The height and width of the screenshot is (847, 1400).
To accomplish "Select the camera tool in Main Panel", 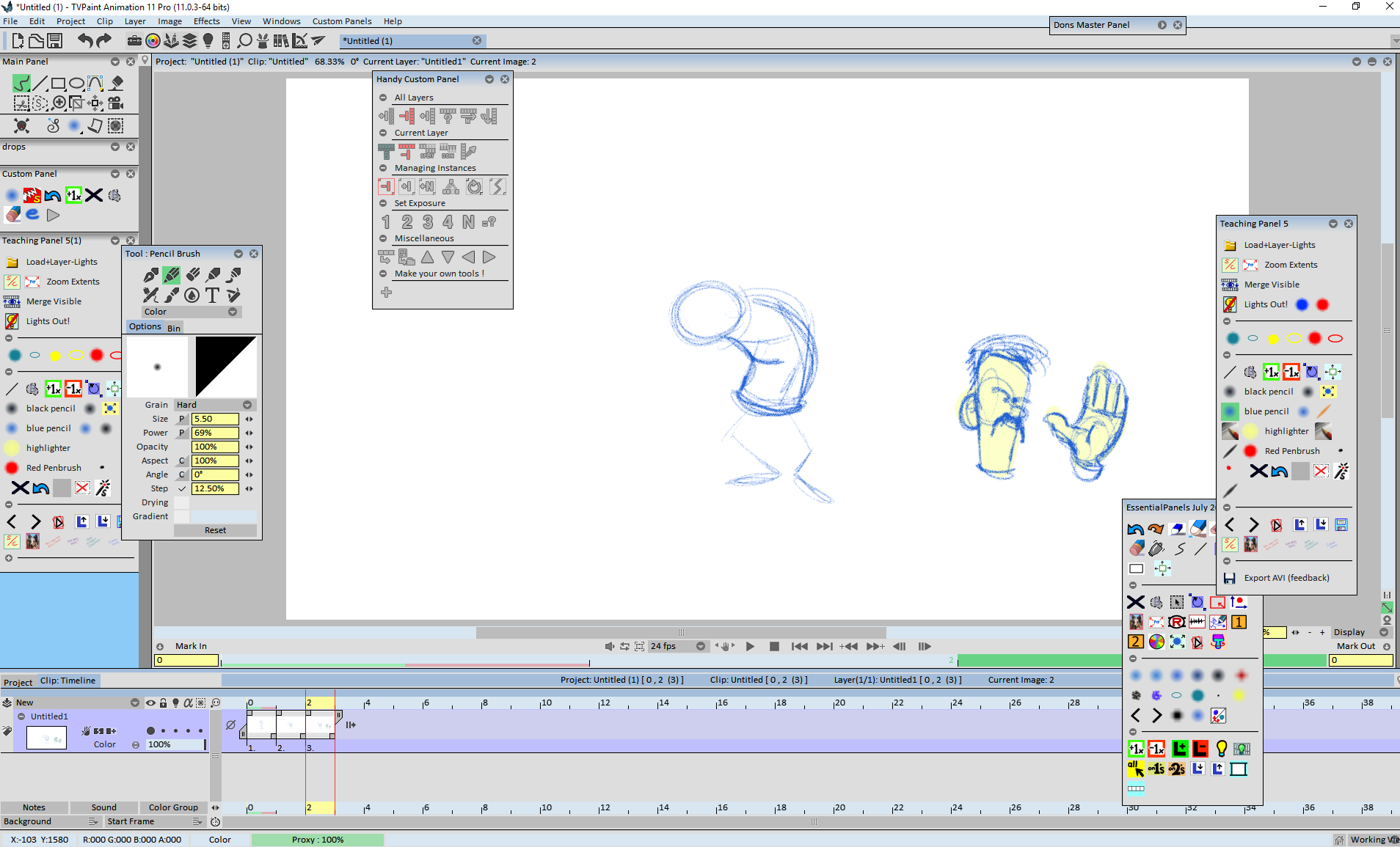I will pos(116,103).
